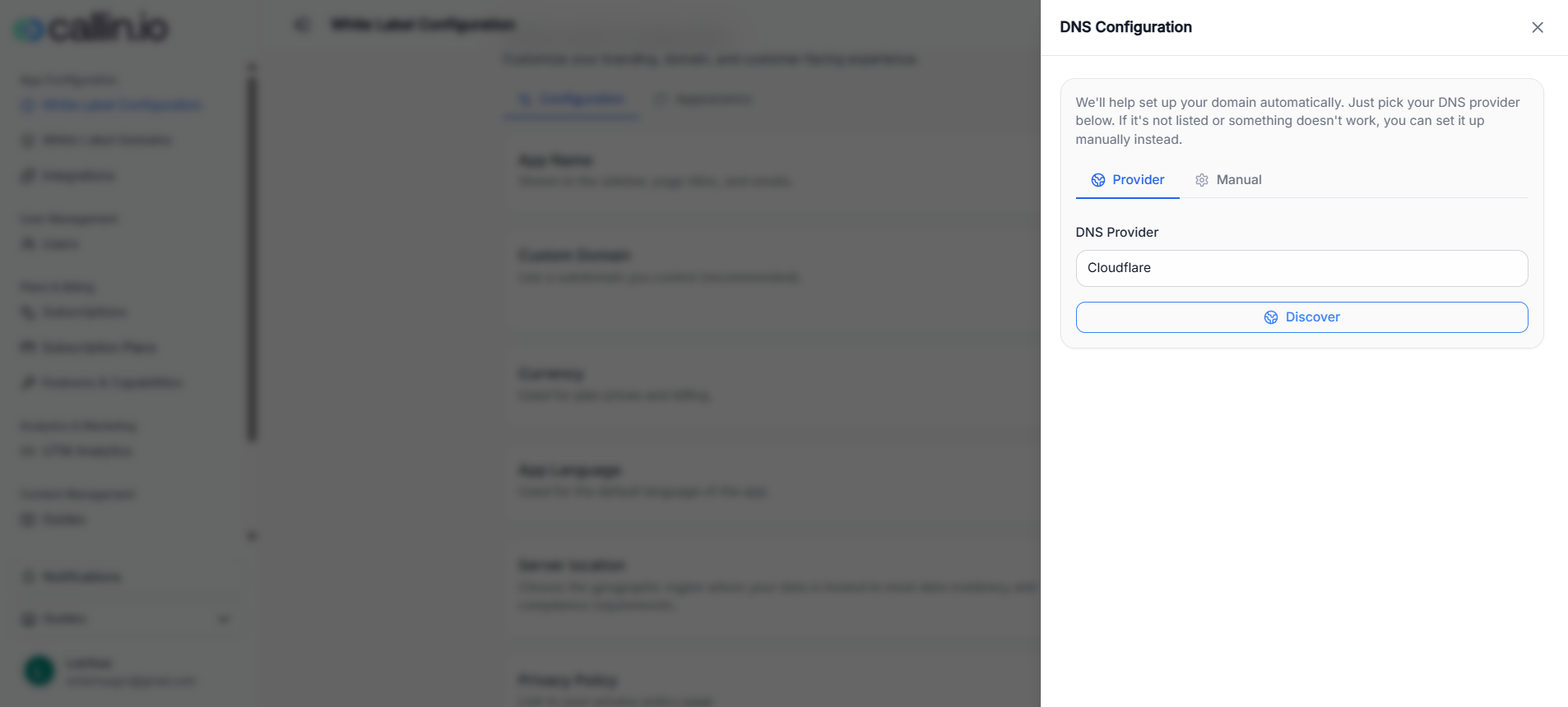Click the Discover button
This screenshot has width=1568, height=707.
(x=1301, y=317)
